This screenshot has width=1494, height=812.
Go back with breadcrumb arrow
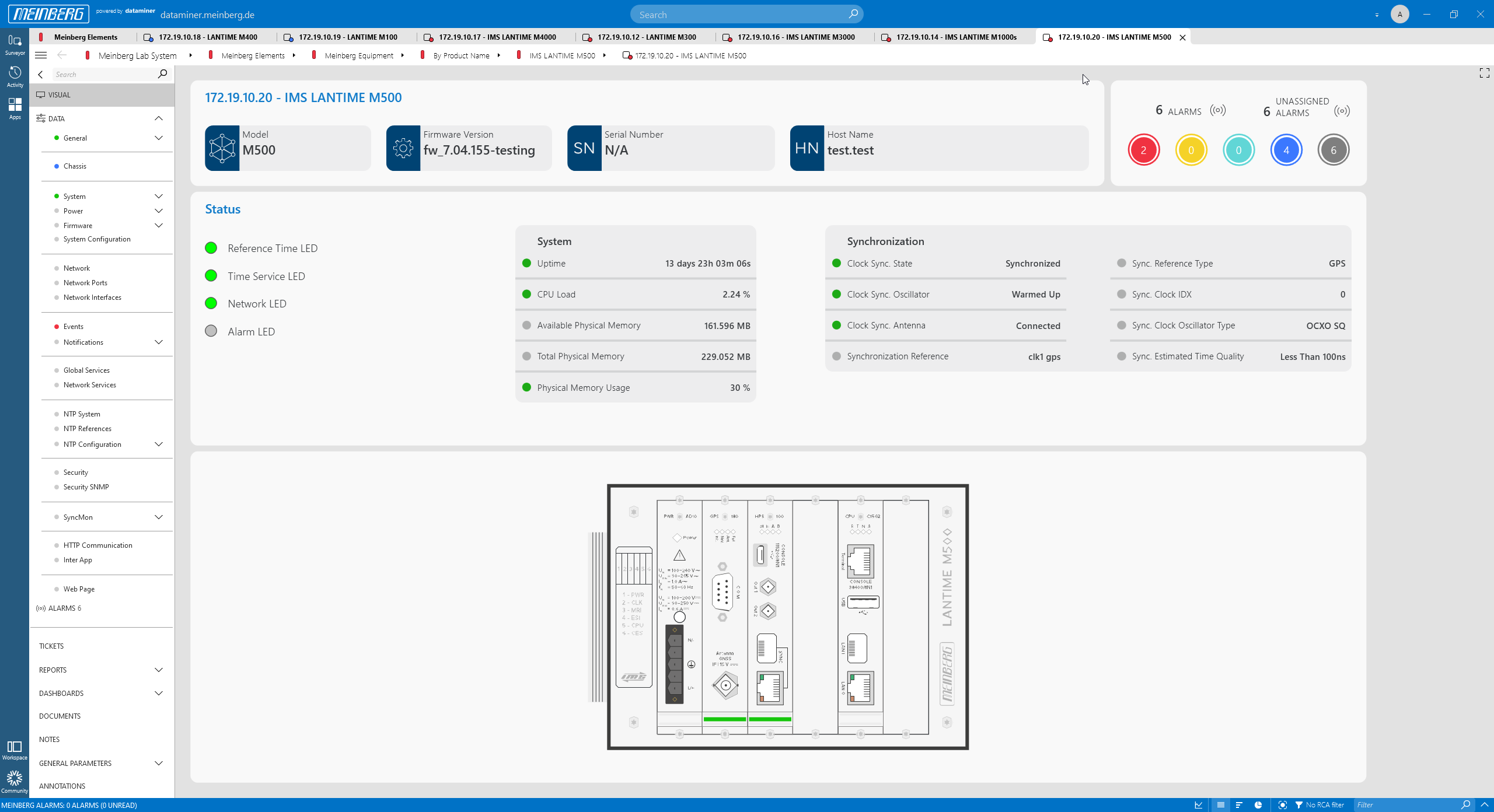(62, 55)
